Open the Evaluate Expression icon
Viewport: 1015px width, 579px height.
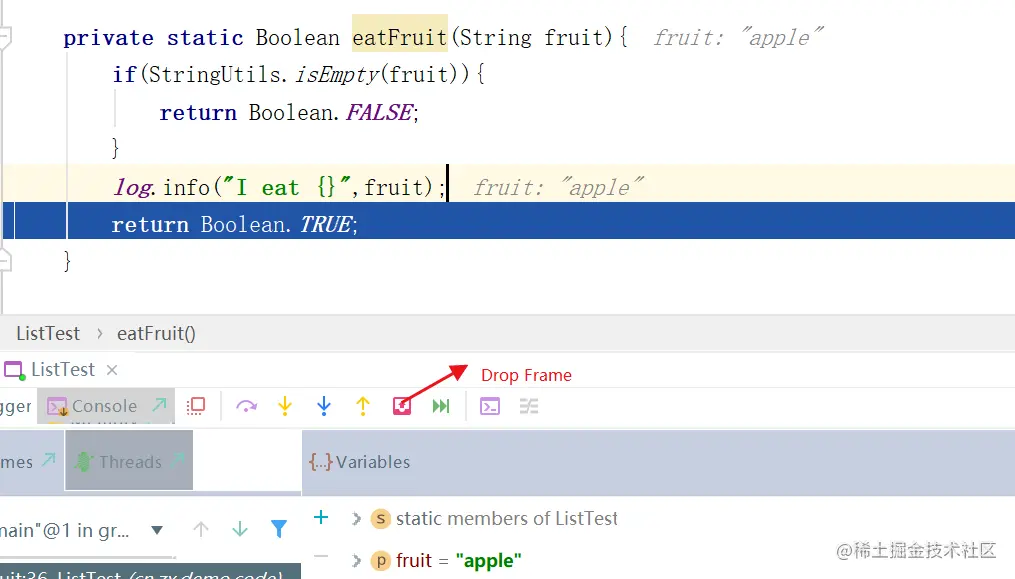pos(490,406)
